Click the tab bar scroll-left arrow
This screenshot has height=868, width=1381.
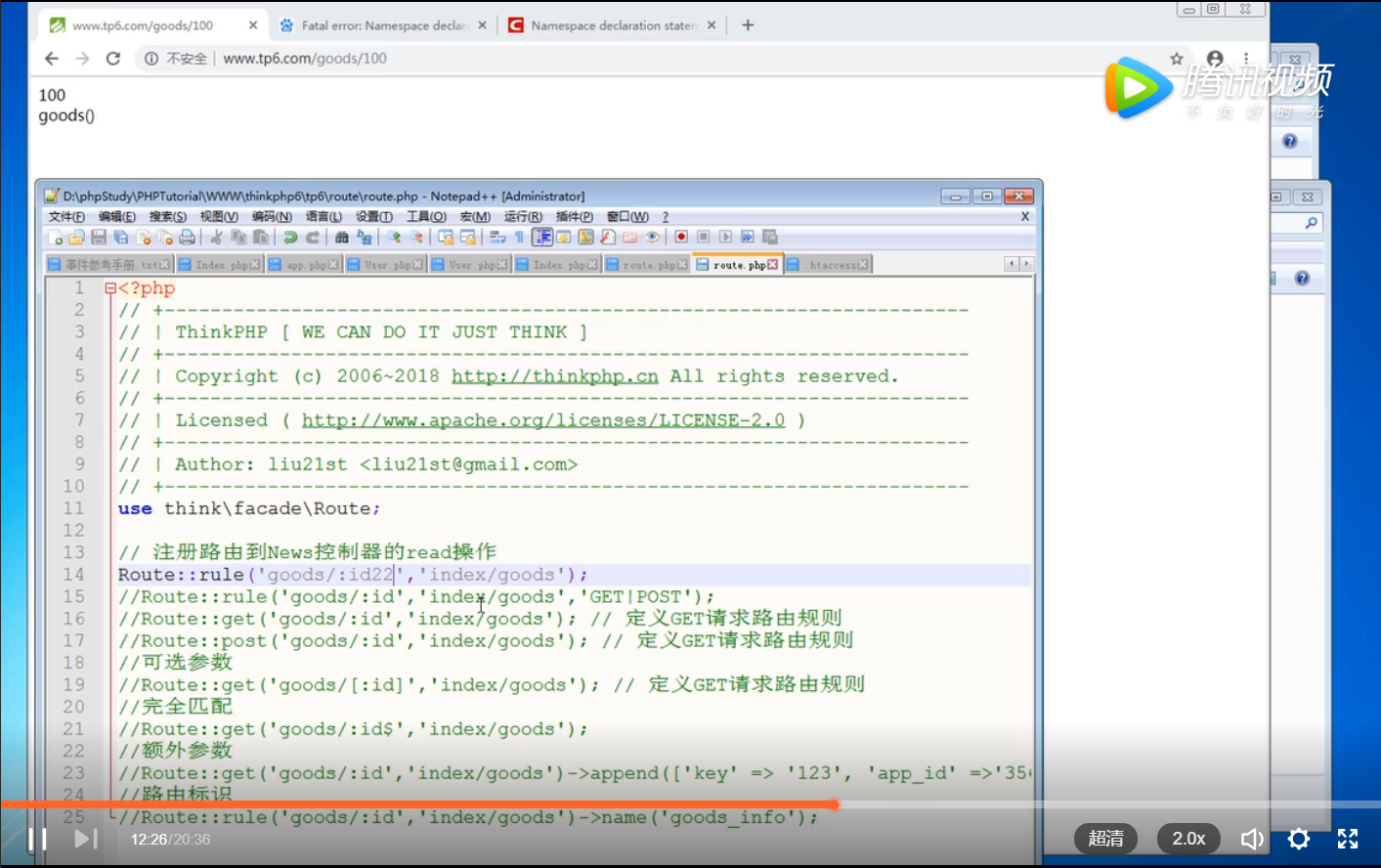1012,264
